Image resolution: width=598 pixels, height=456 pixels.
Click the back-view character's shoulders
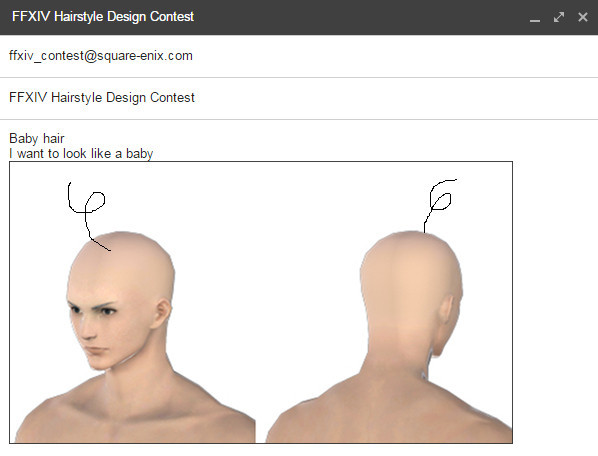coord(389,412)
